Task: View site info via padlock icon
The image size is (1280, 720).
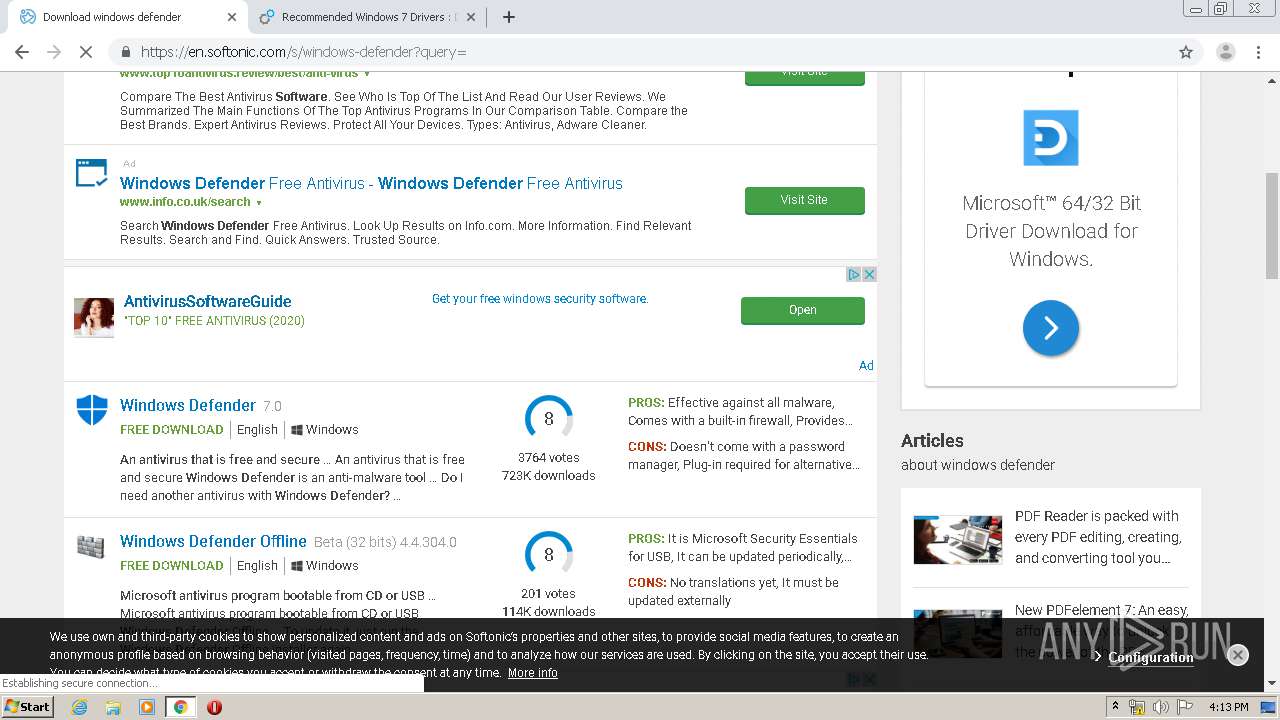Action: 126,52
